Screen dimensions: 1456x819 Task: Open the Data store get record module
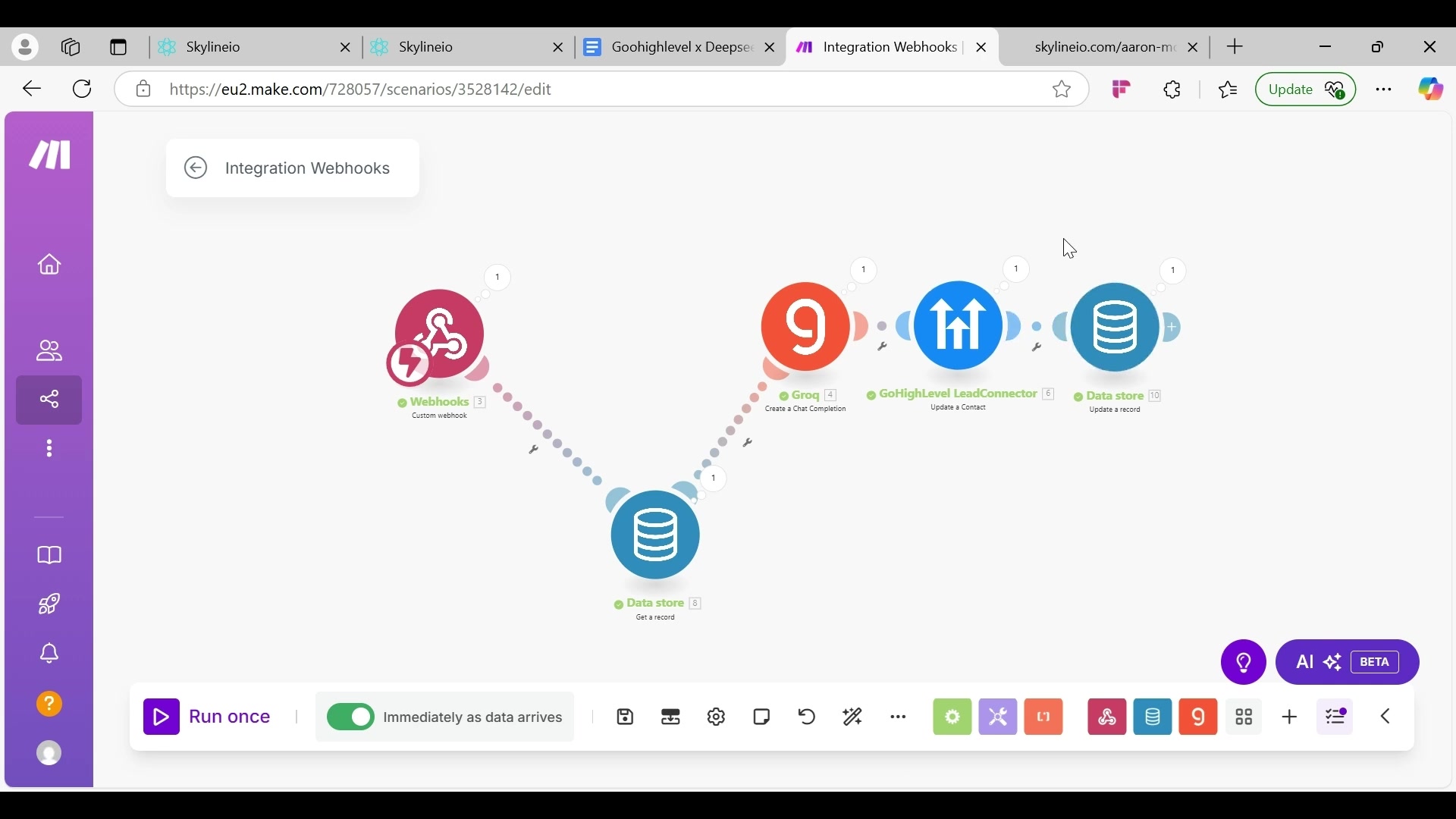pyautogui.click(x=656, y=535)
